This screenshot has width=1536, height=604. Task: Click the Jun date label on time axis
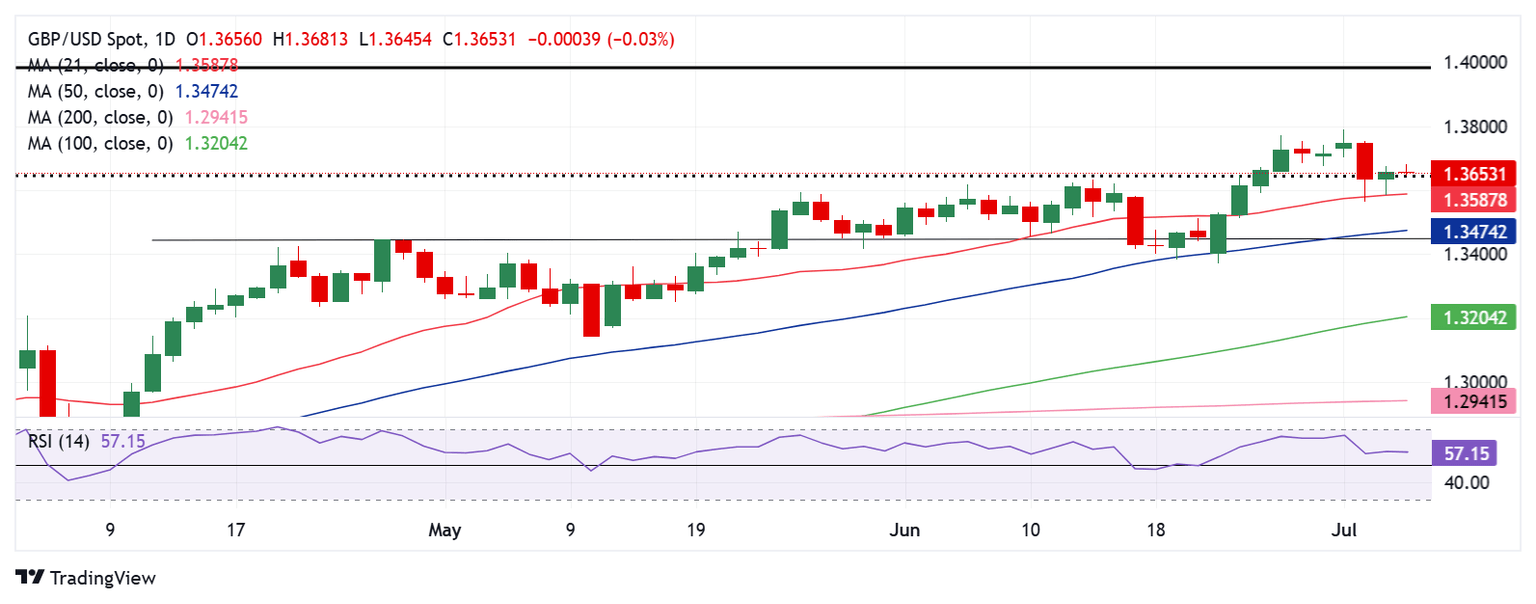coord(905,530)
